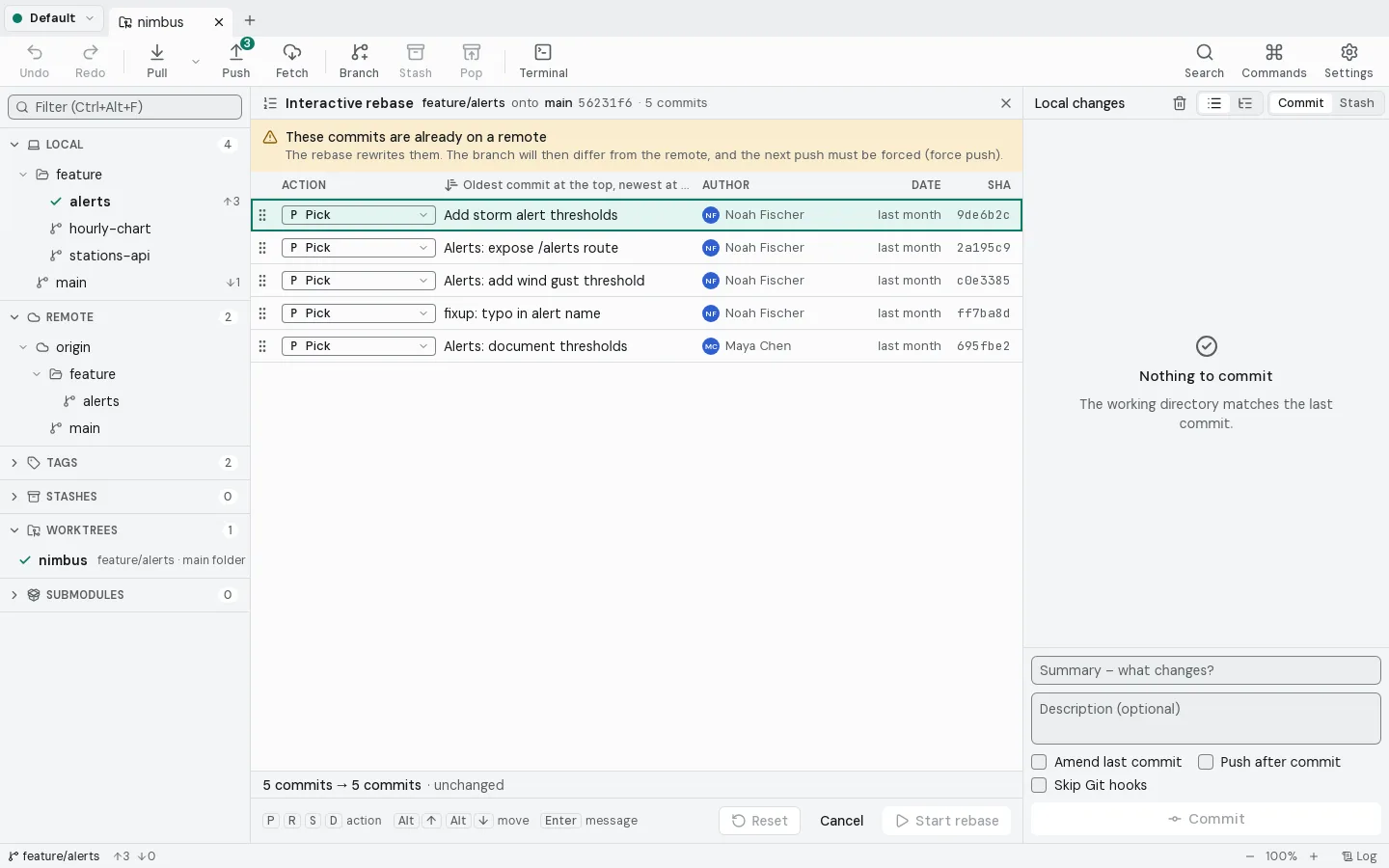Expand the STASHES section
This screenshot has width=1389, height=868.
(14, 497)
